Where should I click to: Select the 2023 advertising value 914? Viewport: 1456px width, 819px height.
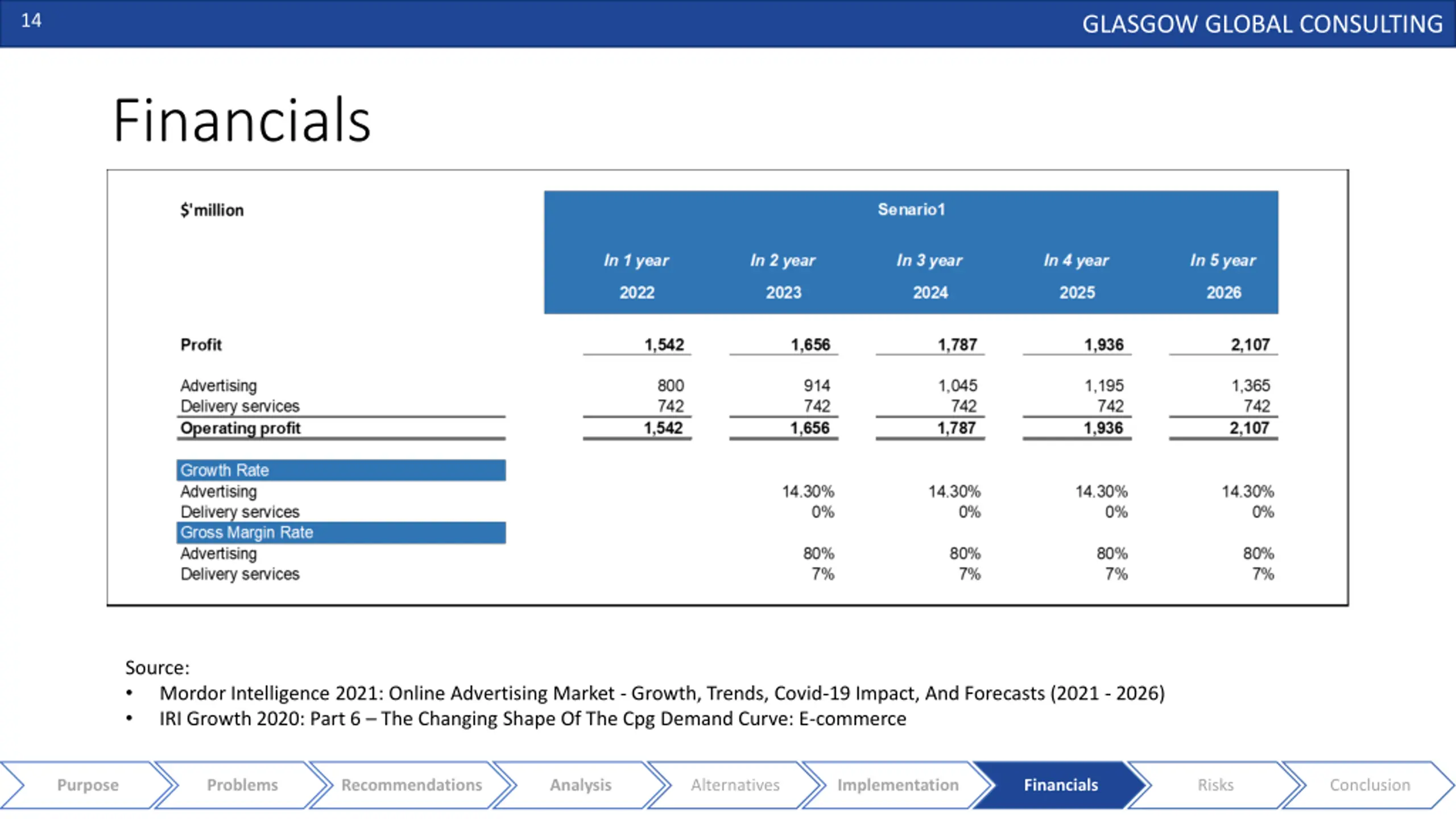817,386
